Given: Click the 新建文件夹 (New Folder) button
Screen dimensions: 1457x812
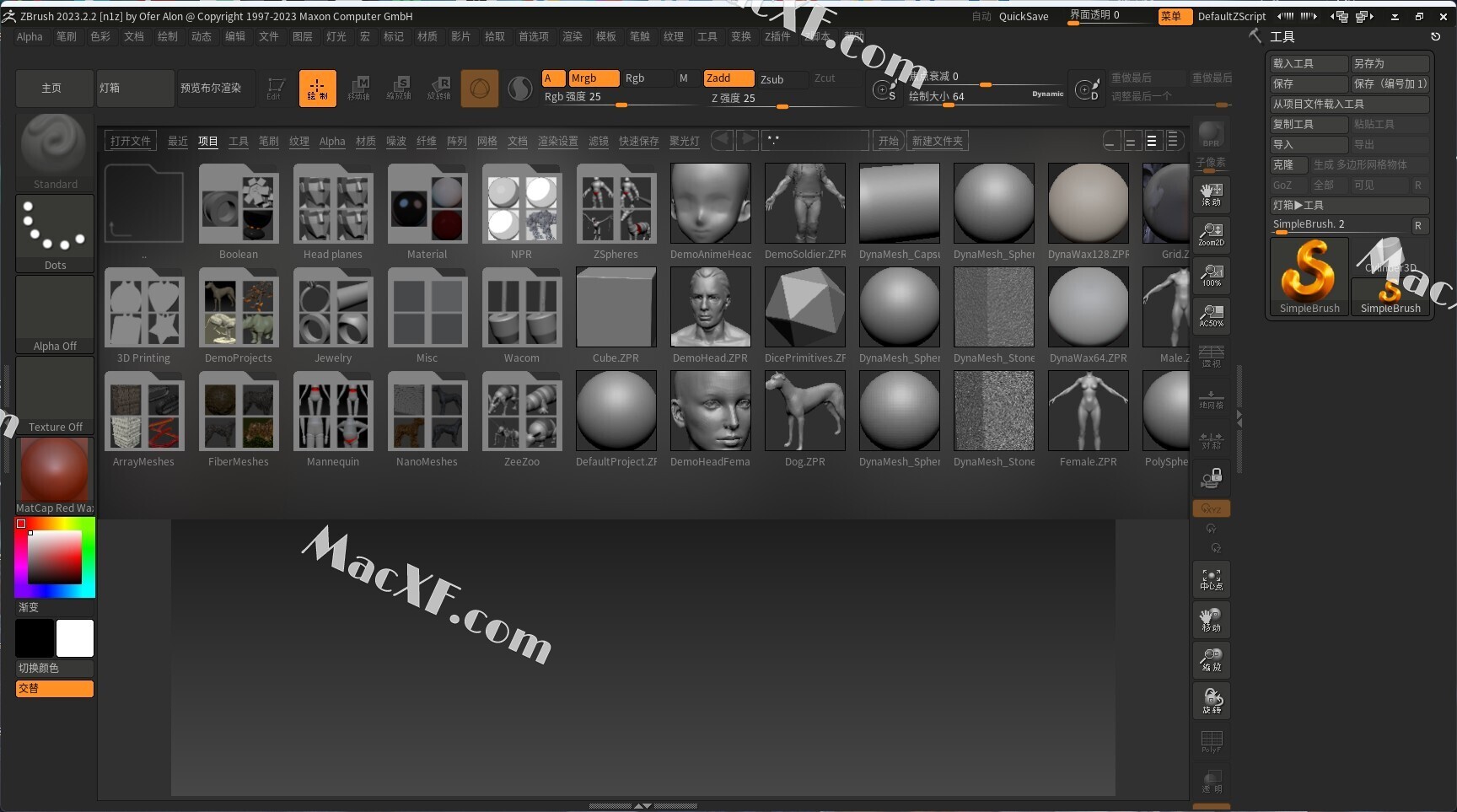Looking at the screenshot, I should 938,141.
